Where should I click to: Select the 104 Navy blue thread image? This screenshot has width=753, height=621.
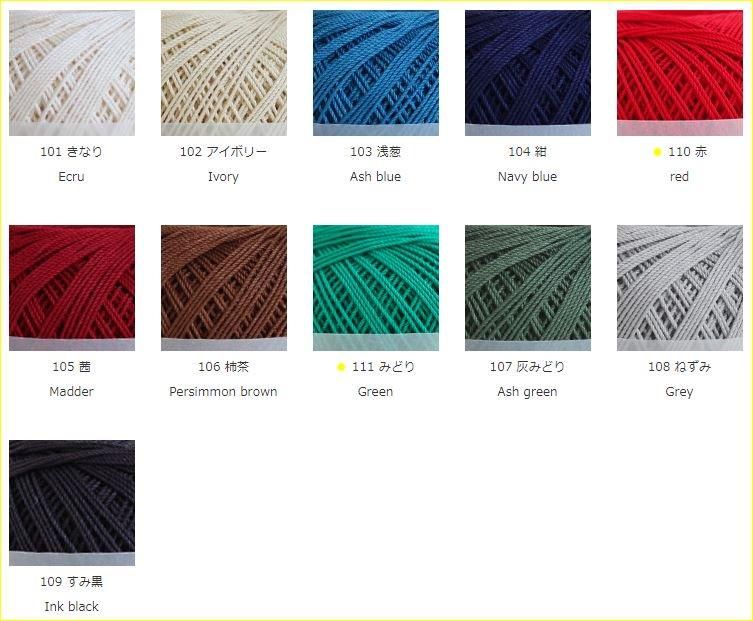click(528, 73)
